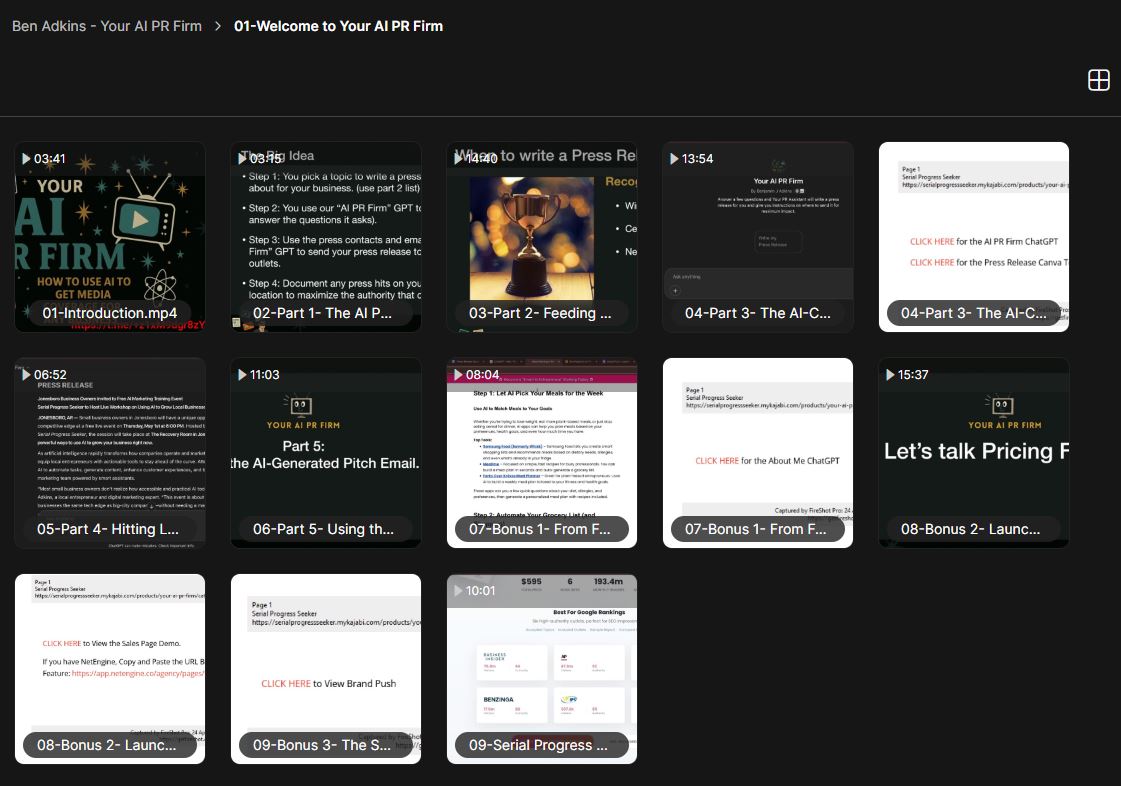
Task: Start the 03-Part 2 Feeding video via play icon
Action: click(458, 157)
